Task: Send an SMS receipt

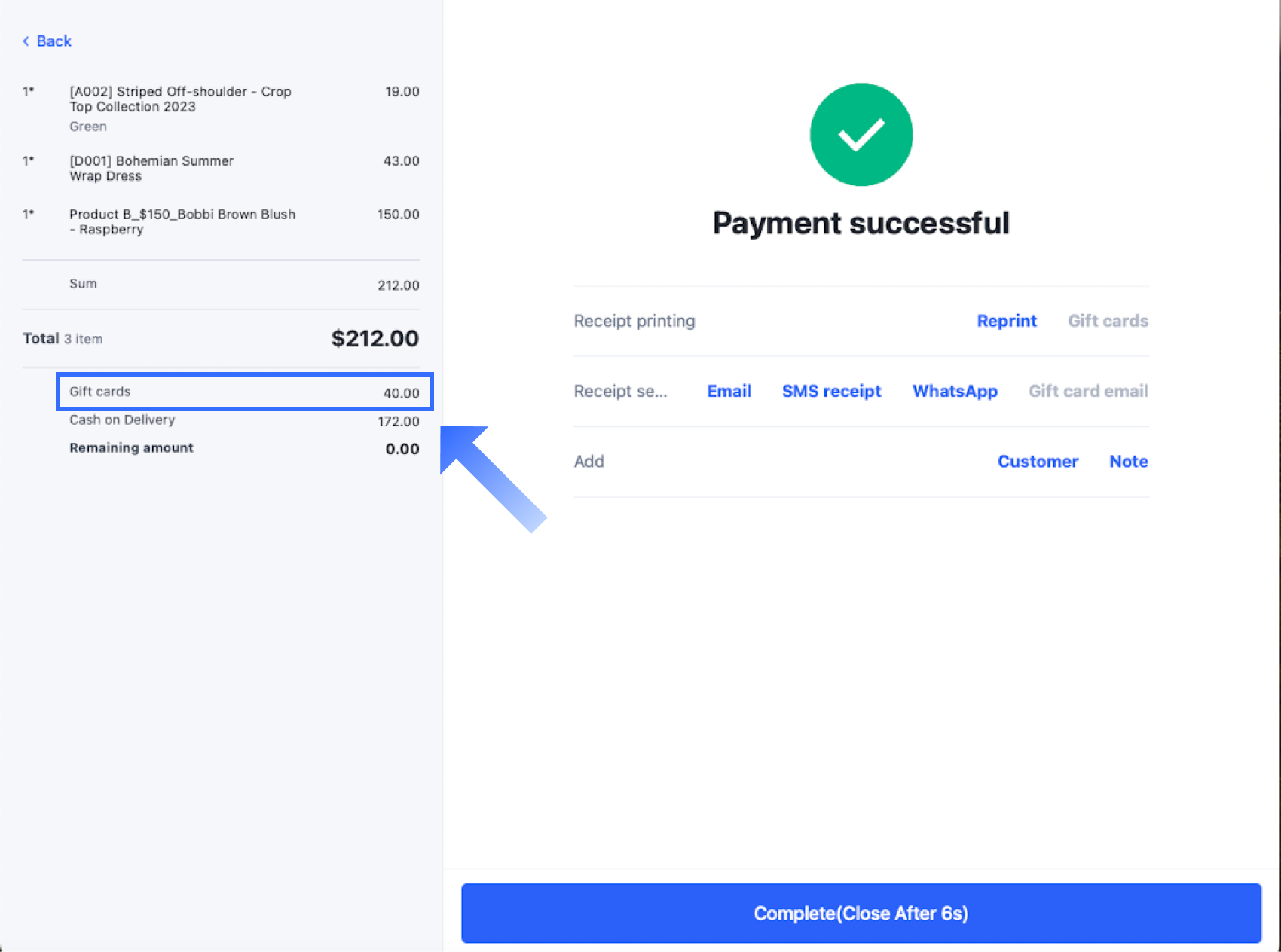Action: (831, 391)
